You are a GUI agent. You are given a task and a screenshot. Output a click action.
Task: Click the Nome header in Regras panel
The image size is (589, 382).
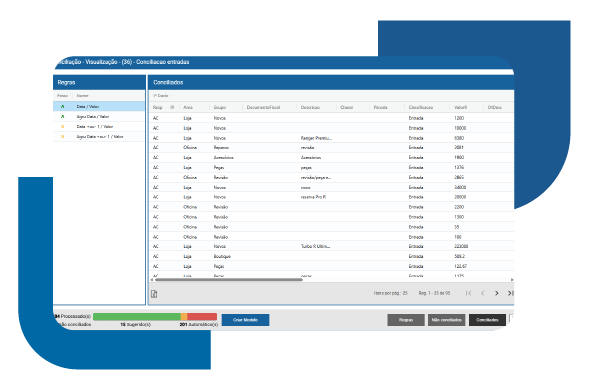[x=83, y=96]
